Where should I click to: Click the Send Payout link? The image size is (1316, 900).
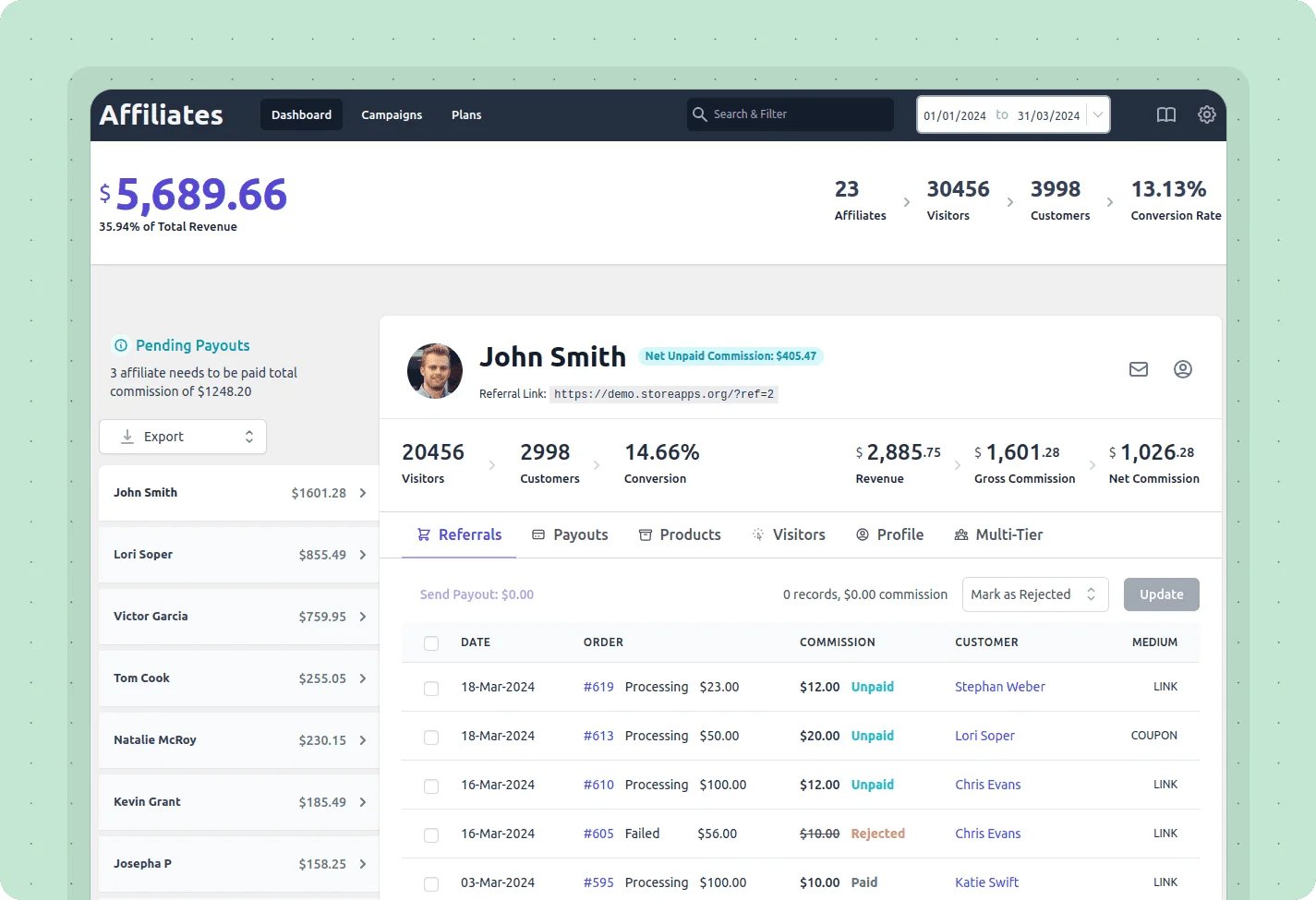point(477,594)
